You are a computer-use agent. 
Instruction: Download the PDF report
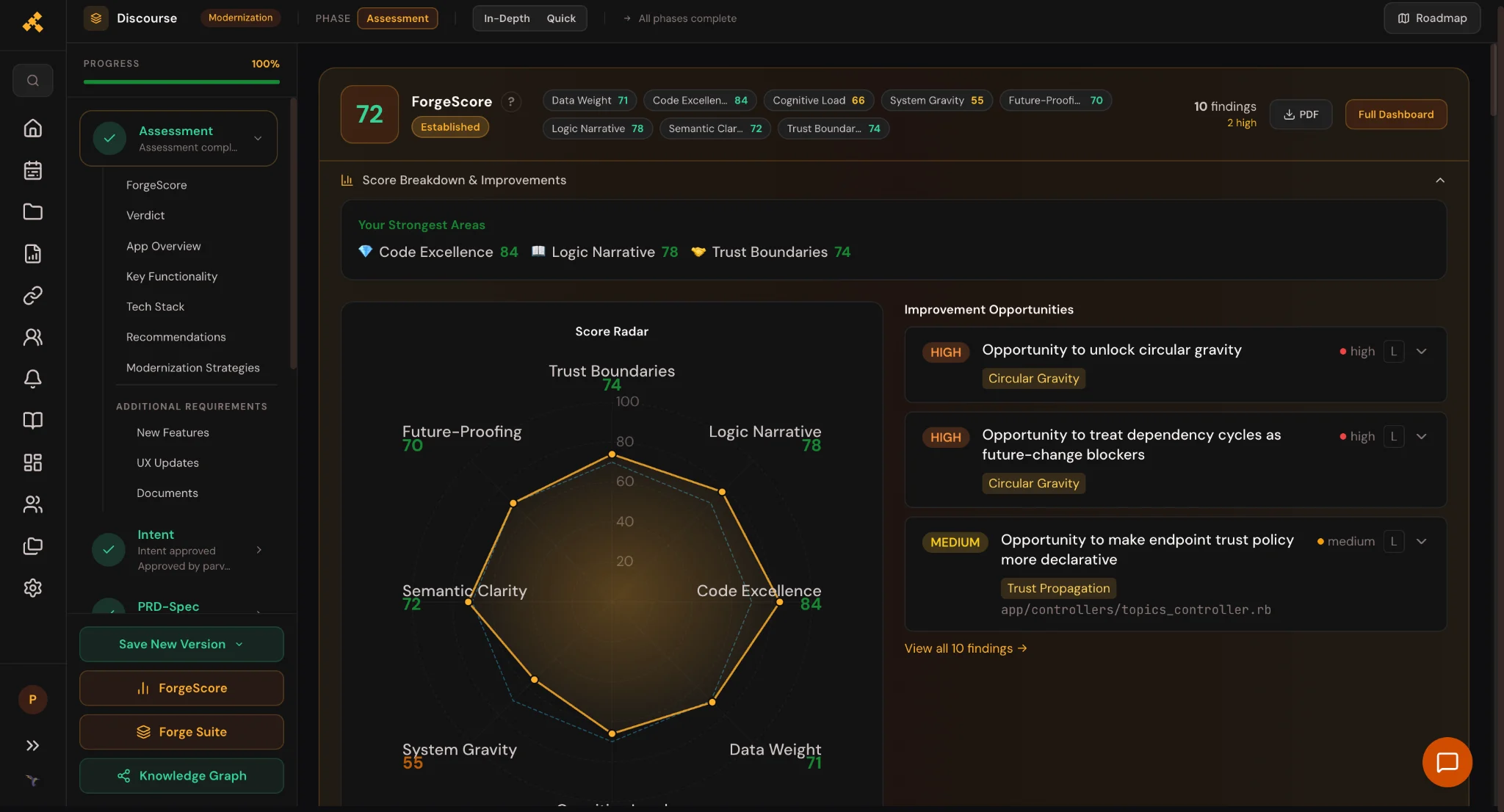click(x=1301, y=115)
